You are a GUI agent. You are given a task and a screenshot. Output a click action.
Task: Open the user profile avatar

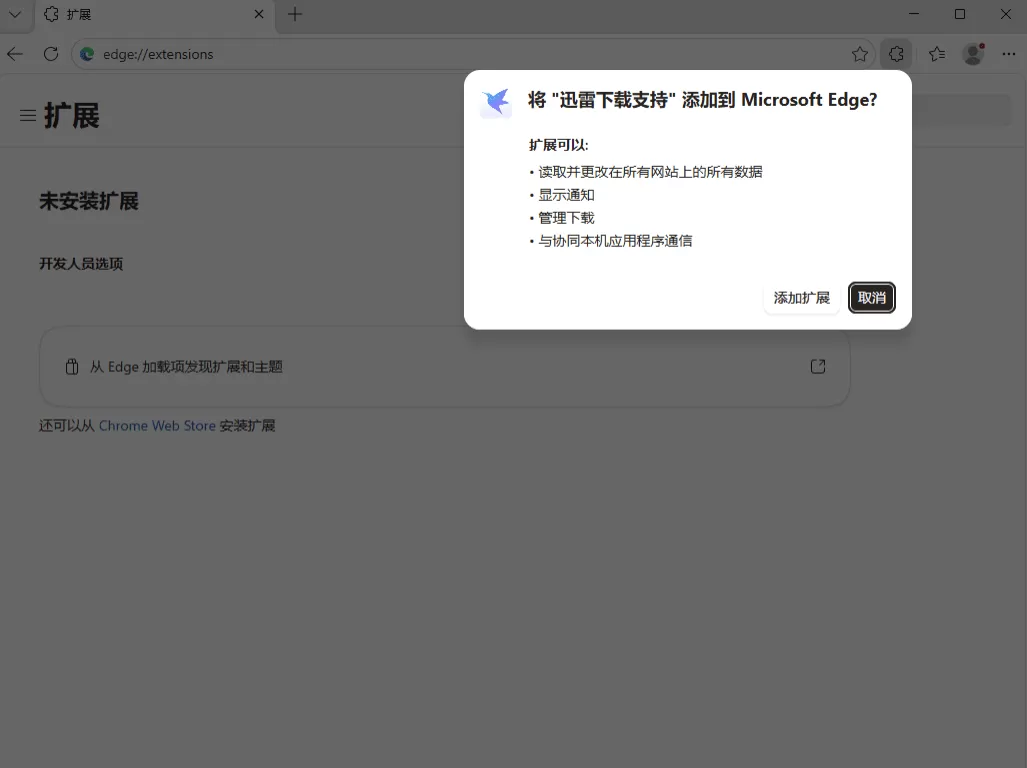tap(973, 54)
